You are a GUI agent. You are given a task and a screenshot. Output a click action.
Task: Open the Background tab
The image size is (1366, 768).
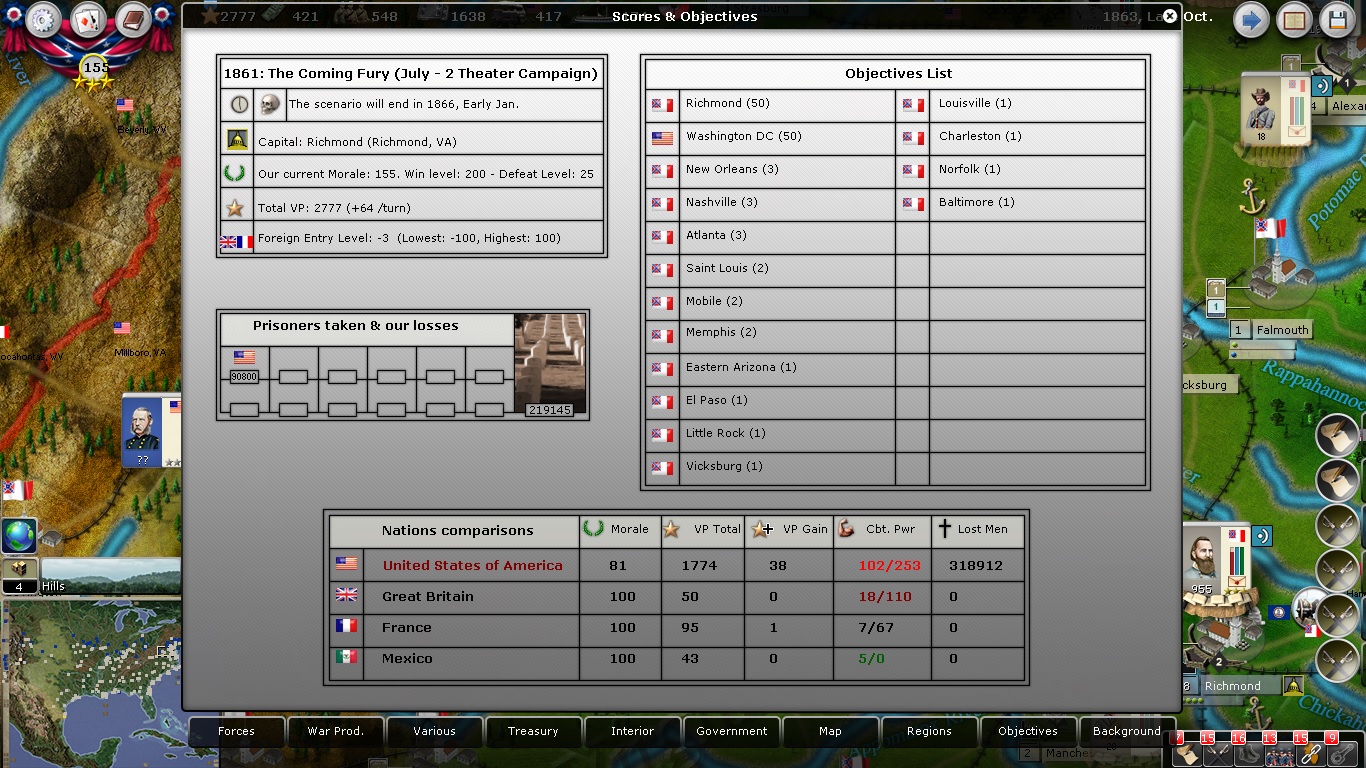(1126, 731)
